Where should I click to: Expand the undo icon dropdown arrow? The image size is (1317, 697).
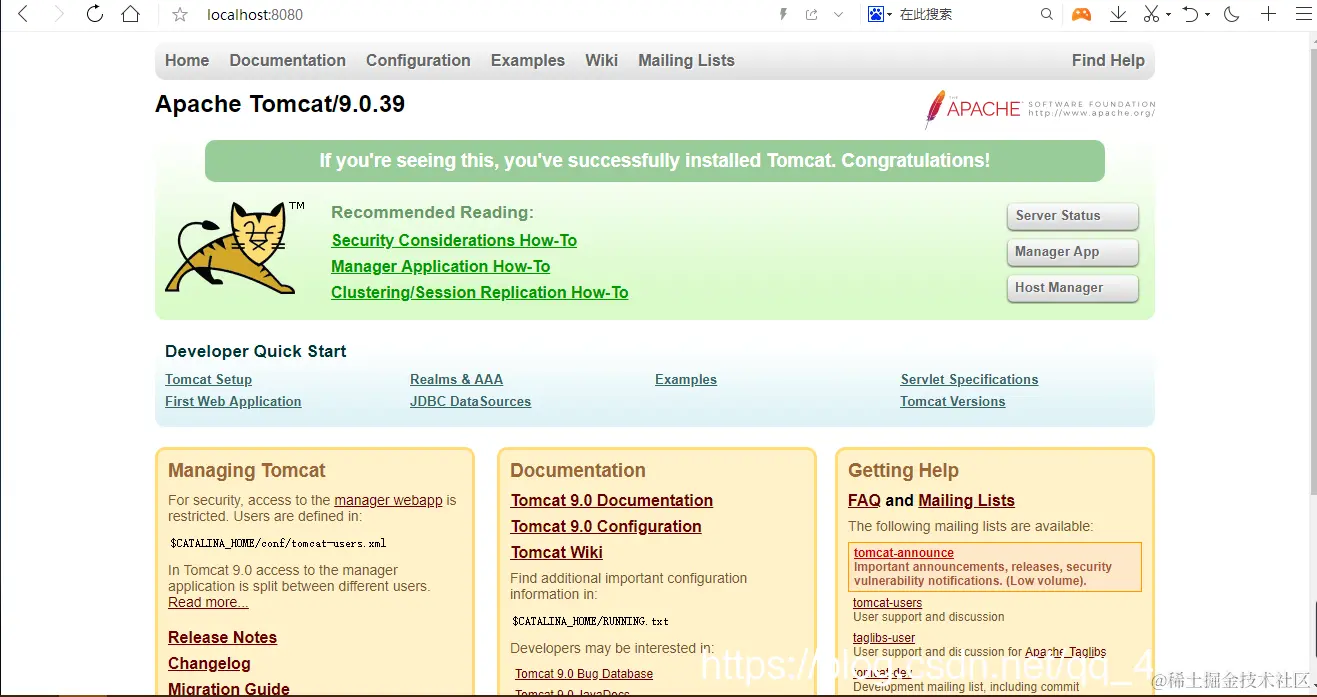point(1207,15)
